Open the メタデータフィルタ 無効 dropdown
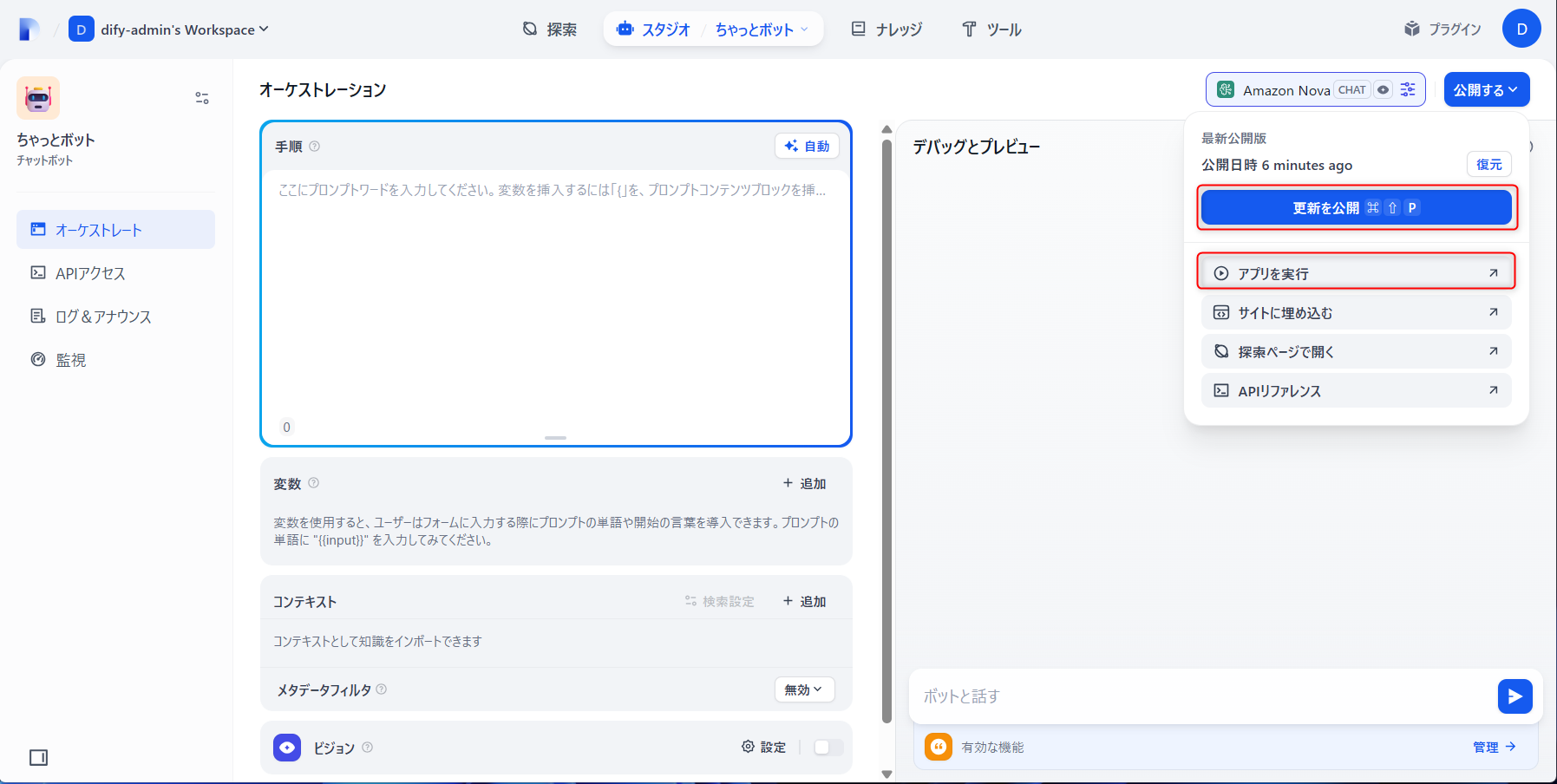 [804, 689]
